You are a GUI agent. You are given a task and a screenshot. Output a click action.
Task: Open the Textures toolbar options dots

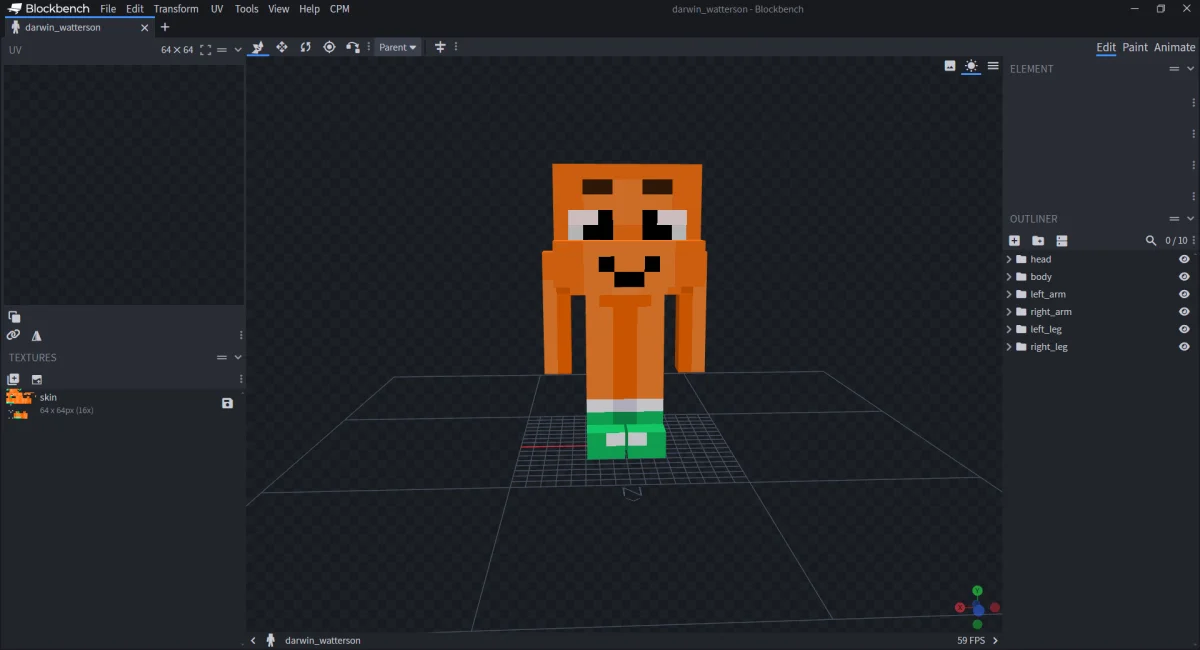(241, 379)
